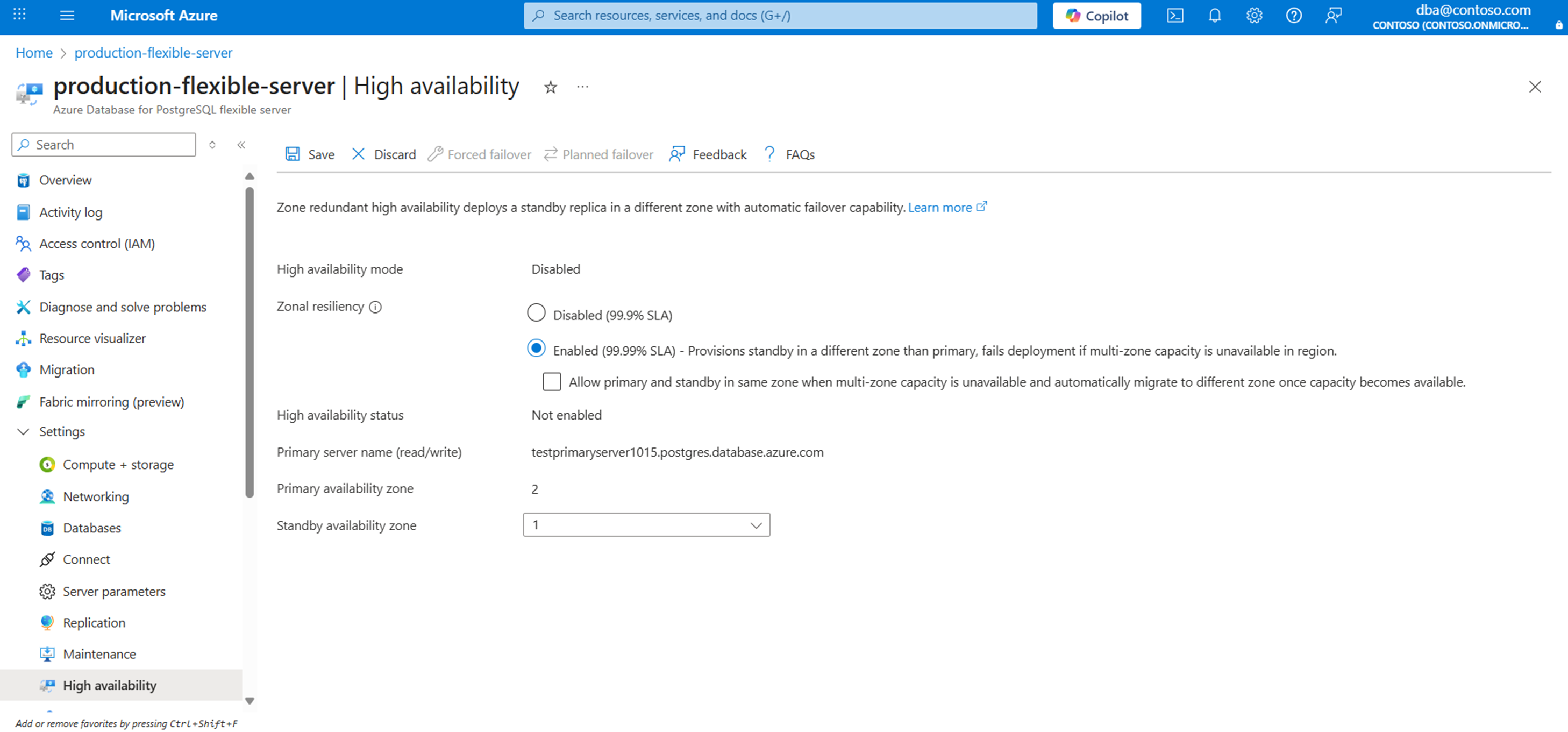Collapse the Settings section in sidebar
1568x732 pixels.
tap(23, 432)
